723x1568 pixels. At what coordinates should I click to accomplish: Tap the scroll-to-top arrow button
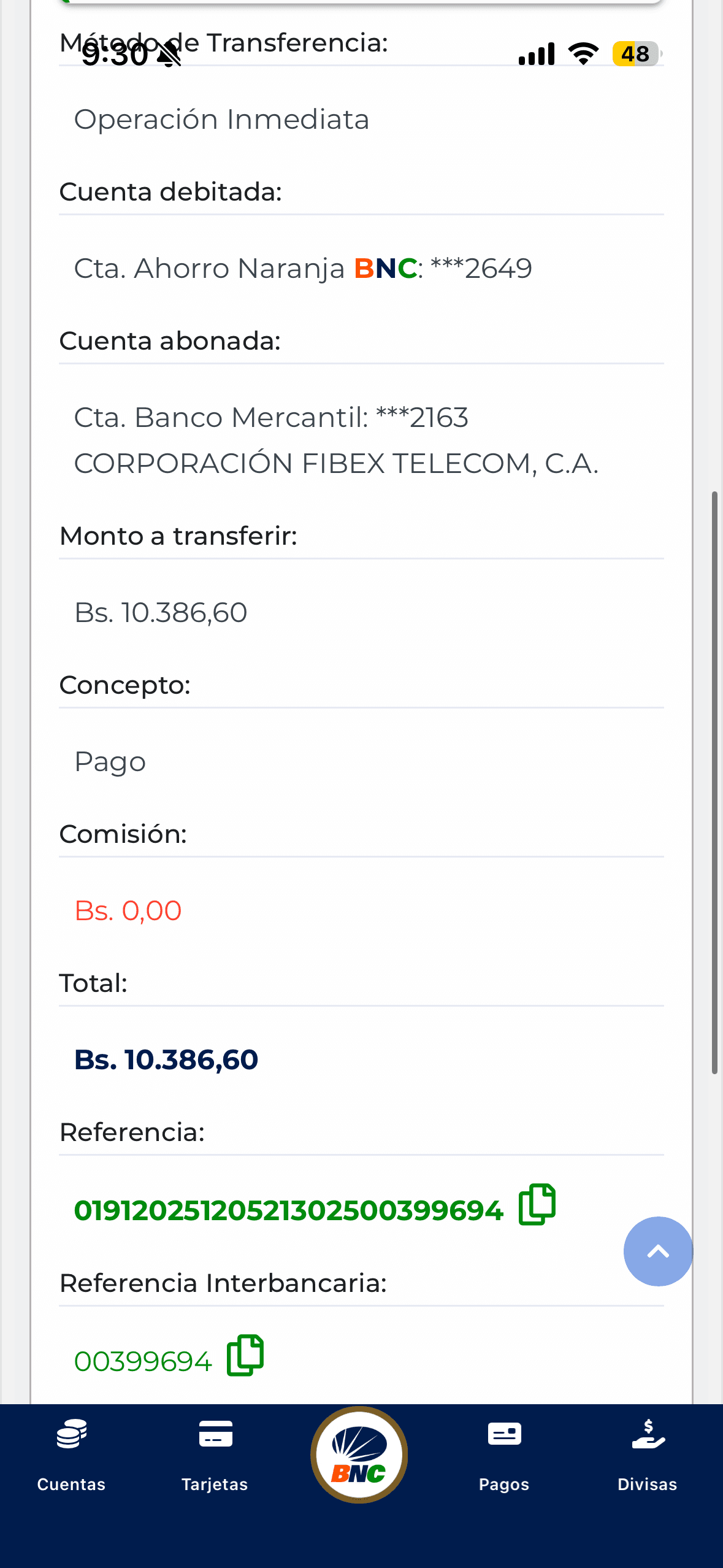coord(658,1251)
